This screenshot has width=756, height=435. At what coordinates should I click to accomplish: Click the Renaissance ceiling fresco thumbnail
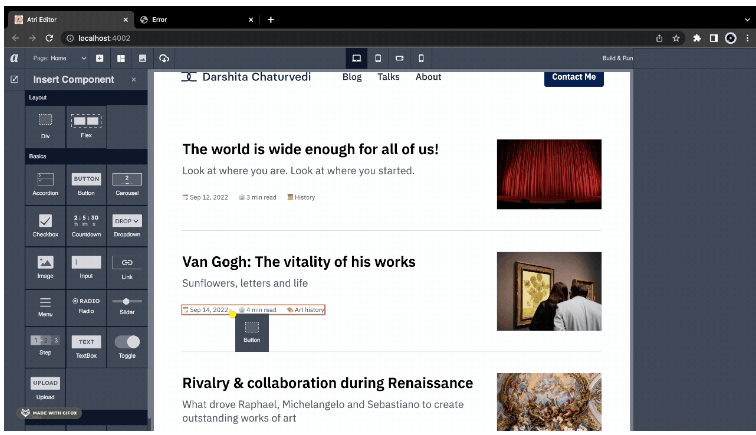coord(549,402)
